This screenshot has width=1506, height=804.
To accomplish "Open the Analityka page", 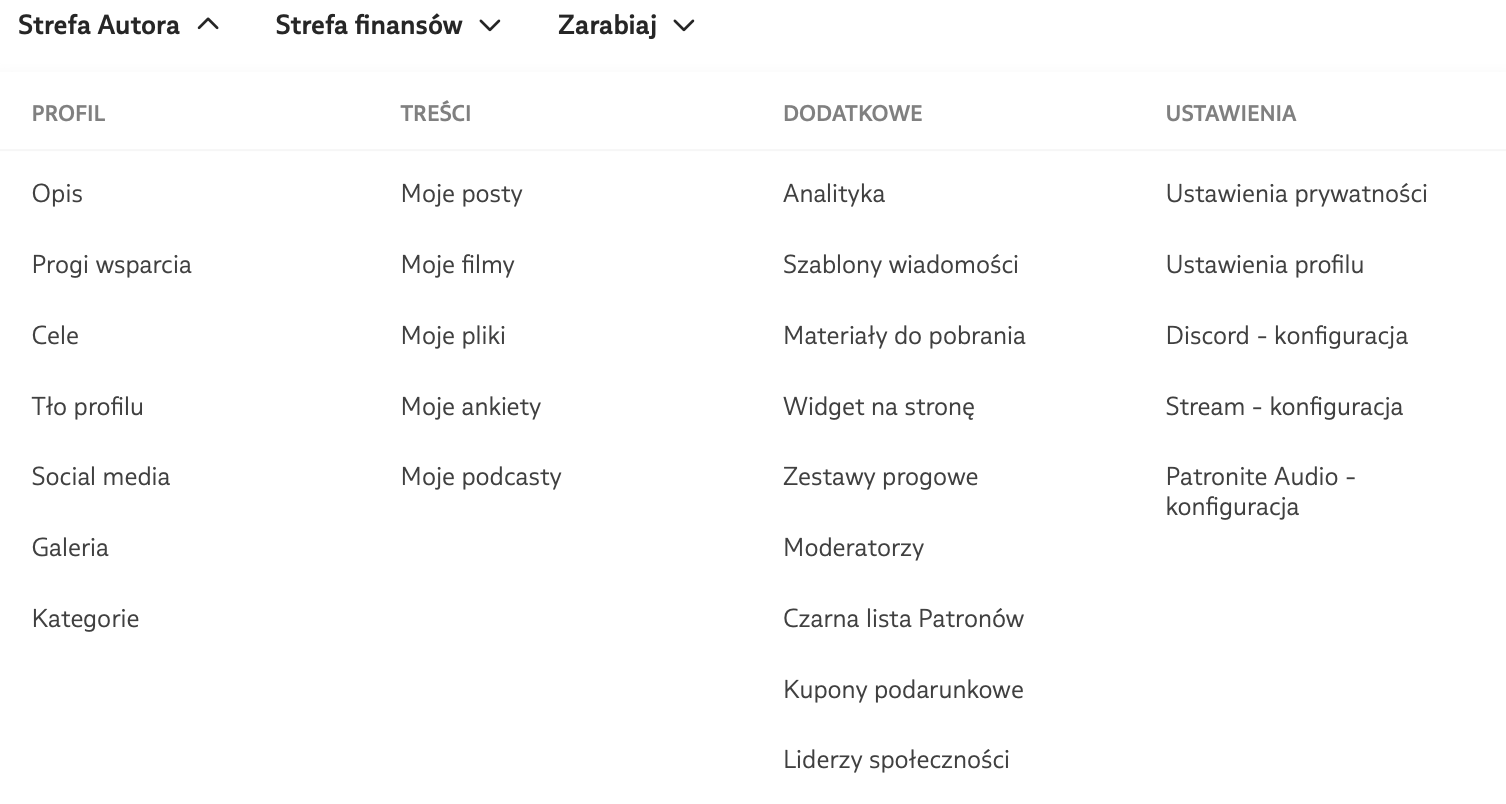I will (x=833, y=193).
